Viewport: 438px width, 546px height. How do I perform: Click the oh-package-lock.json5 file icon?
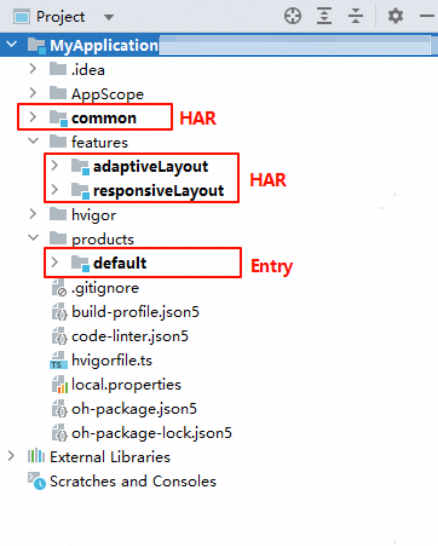pos(59,433)
